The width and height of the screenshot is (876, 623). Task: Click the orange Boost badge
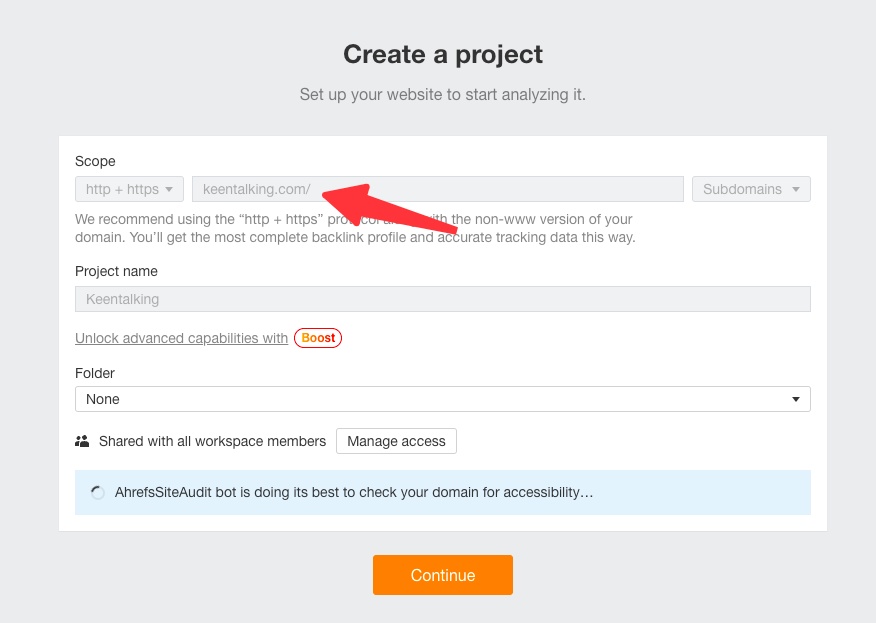pyautogui.click(x=318, y=338)
